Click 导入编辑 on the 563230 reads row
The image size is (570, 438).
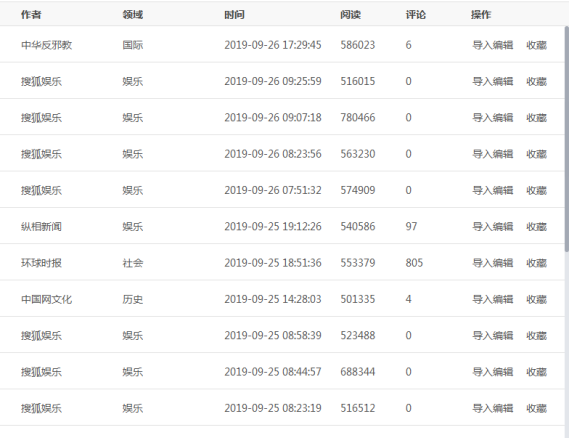click(493, 154)
